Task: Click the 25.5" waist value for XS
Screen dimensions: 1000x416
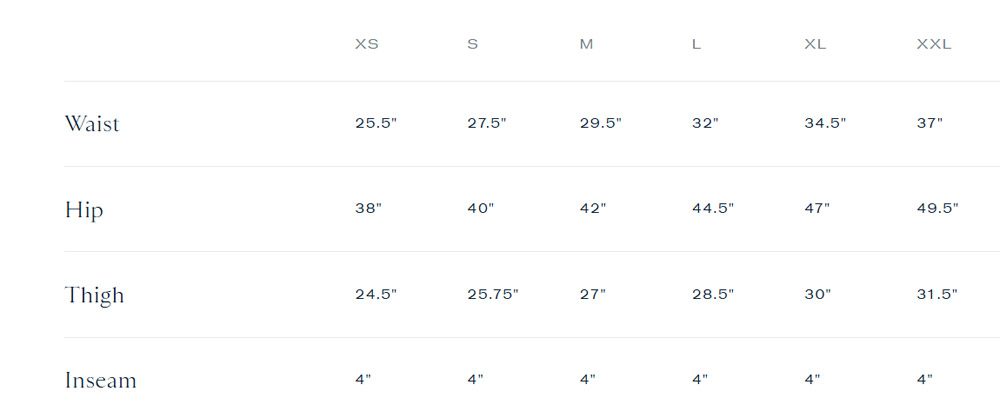Action: (376, 123)
